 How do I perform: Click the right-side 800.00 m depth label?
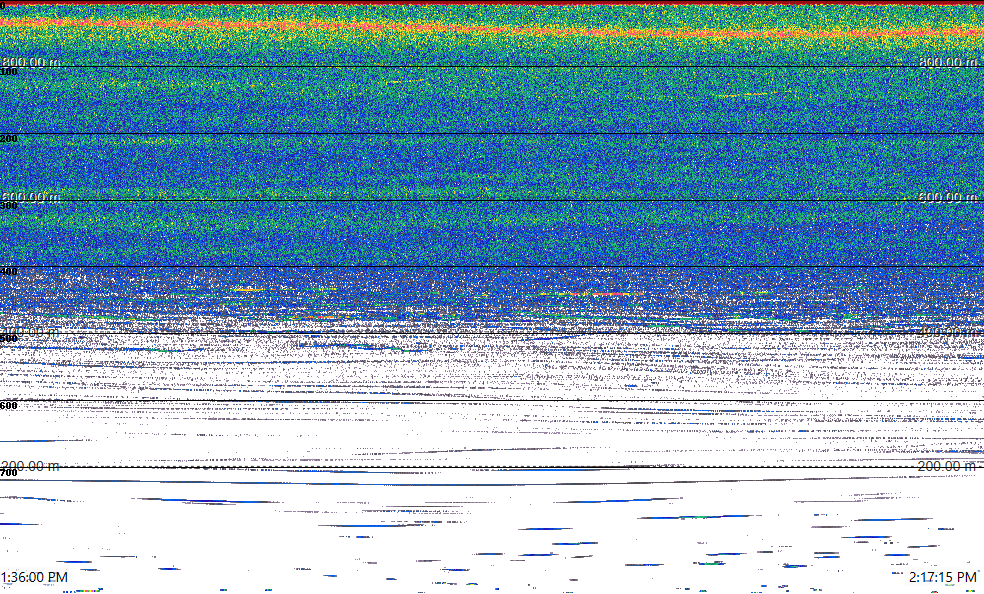948,62
